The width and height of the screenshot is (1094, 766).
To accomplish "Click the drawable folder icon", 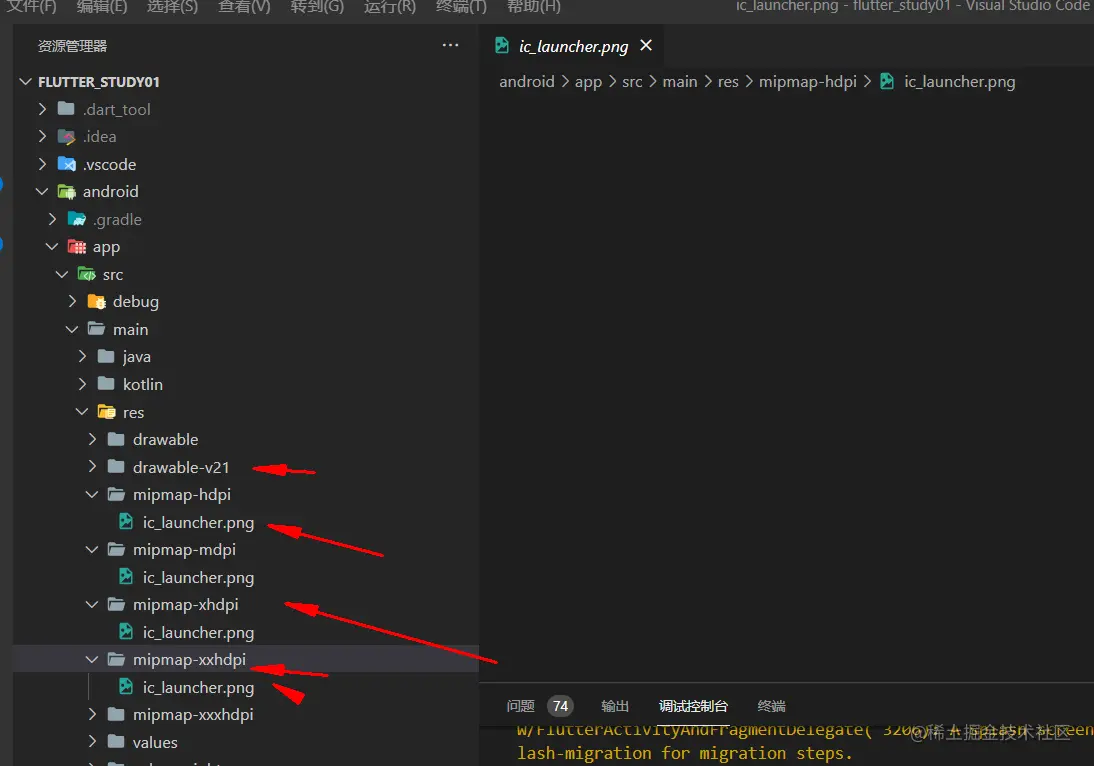I will (x=117, y=440).
